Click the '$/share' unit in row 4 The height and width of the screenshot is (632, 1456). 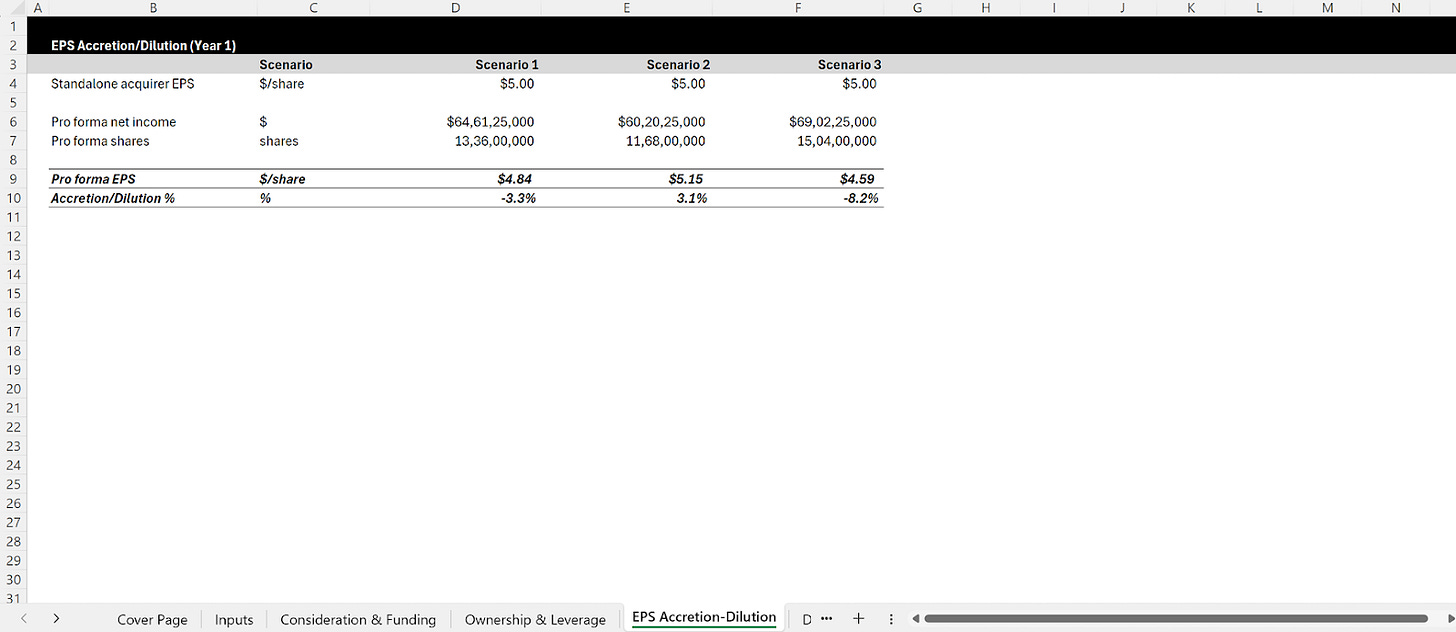pos(281,84)
